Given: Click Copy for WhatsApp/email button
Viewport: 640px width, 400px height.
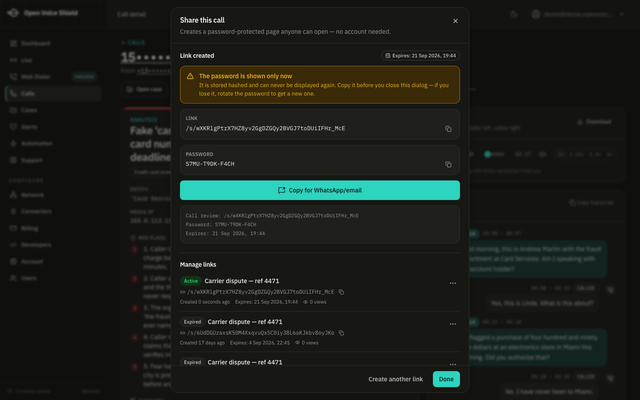Looking at the screenshot, I should [x=320, y=190].
